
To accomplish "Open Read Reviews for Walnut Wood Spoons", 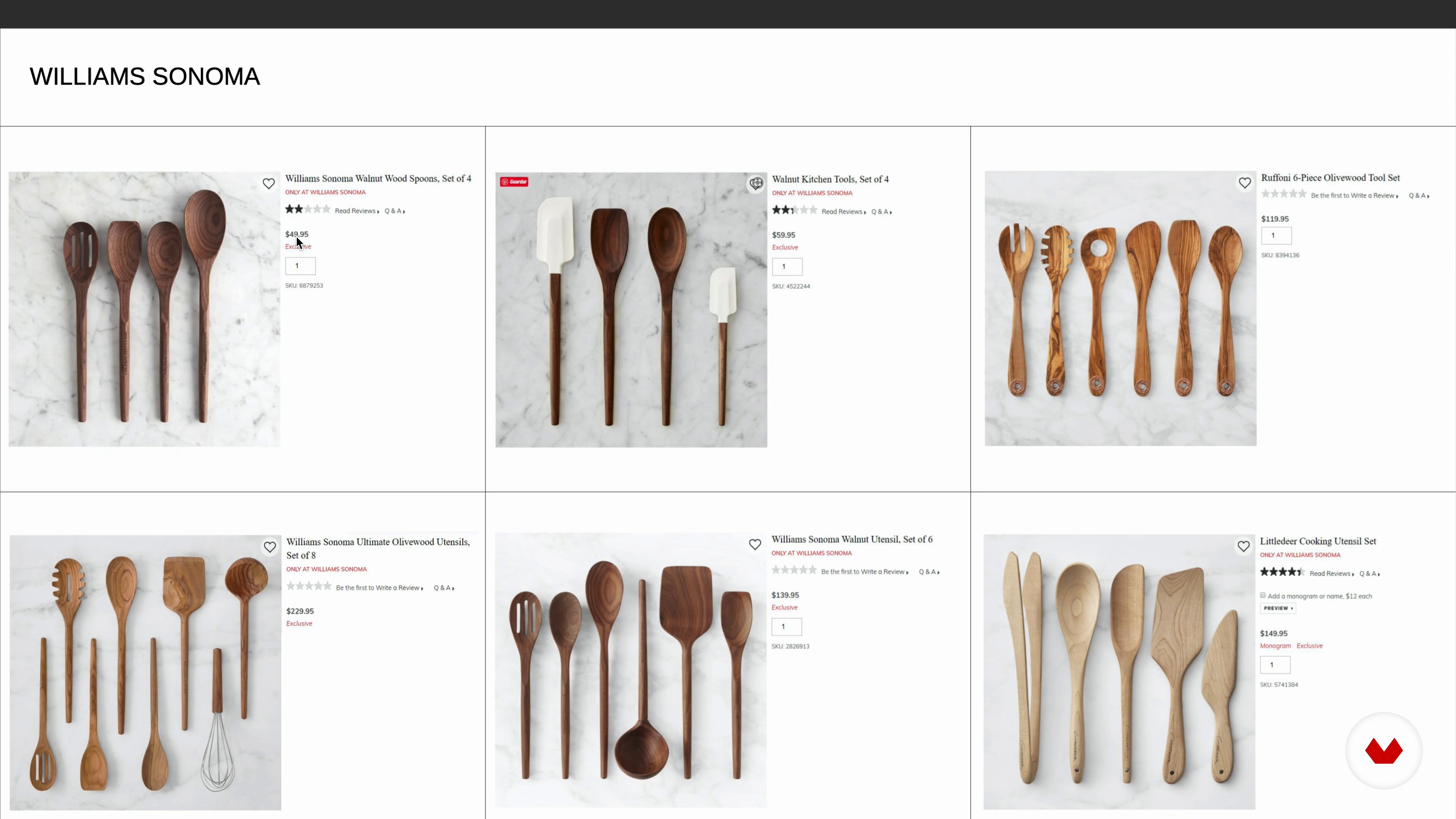I will point(357,211).
